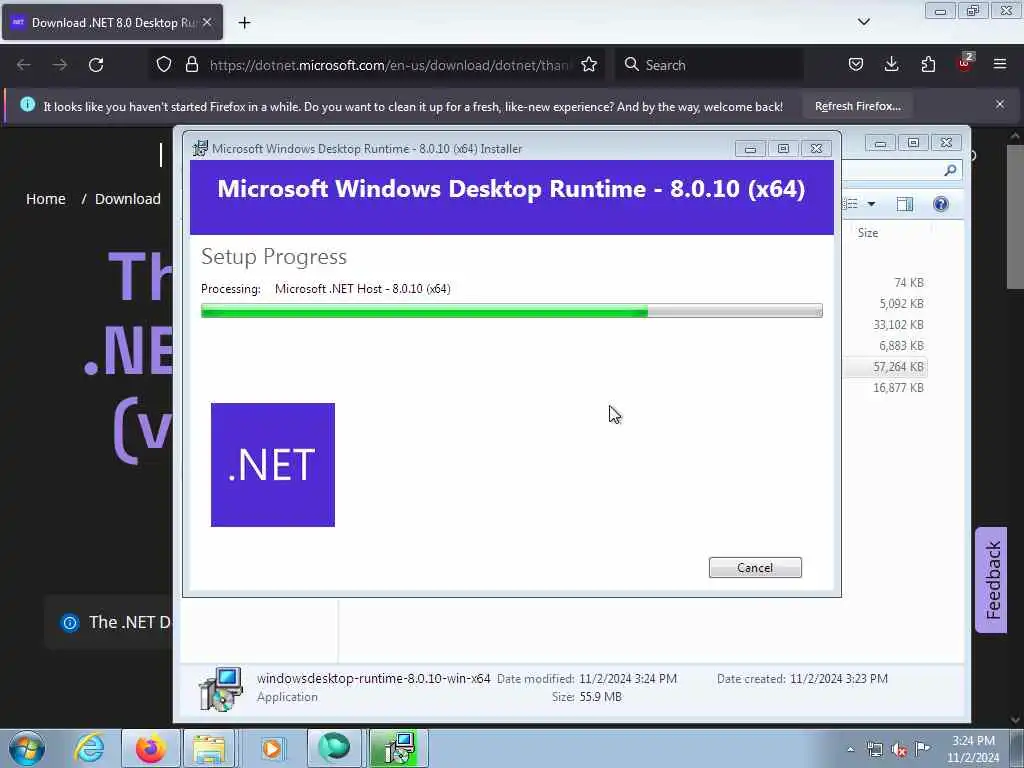Click the Firefox Search box
The height and width of the screenshot is (768, 1024).
click(x=710, y=65)
